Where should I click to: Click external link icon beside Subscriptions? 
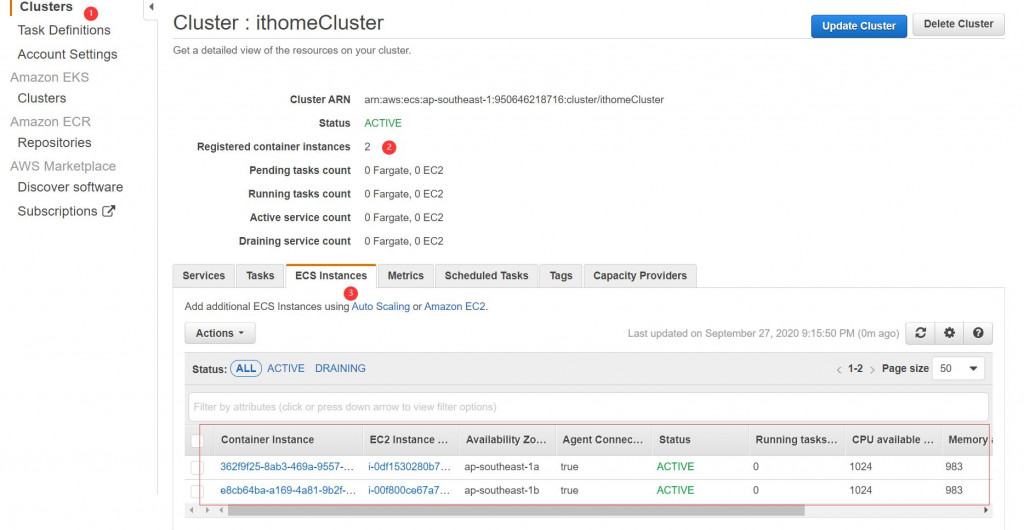[109, 211]
